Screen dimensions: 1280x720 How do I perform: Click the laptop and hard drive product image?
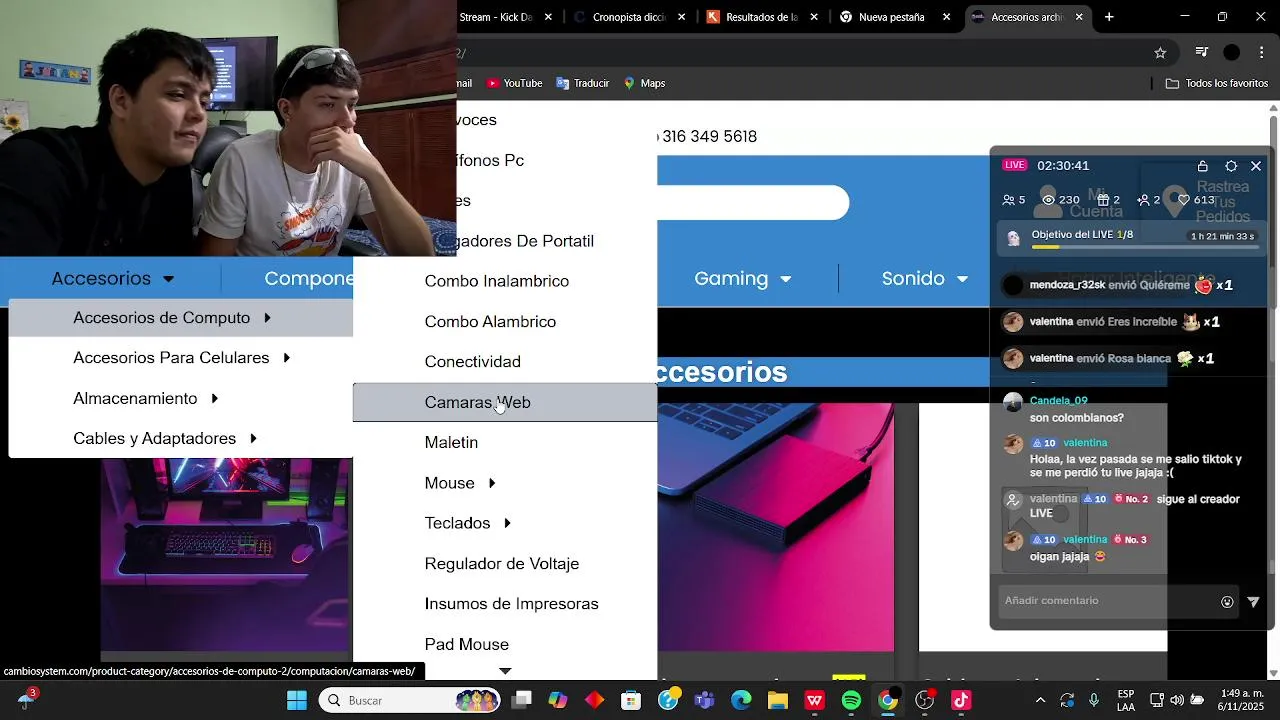pyautogui.click(x=776, y=527)
